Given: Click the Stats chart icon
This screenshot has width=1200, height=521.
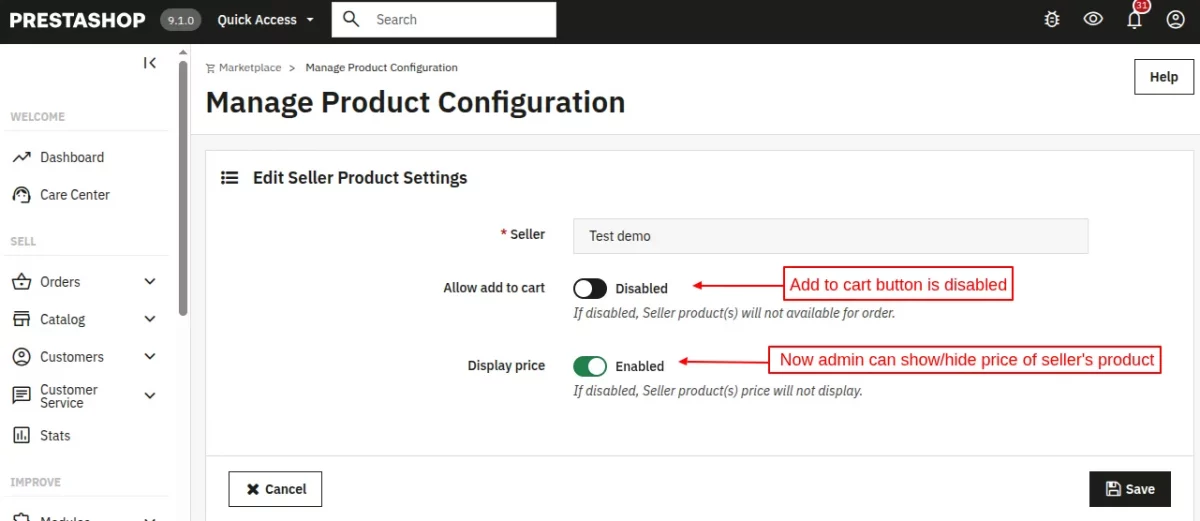Looking at the screenshot, I should point(21,435).
